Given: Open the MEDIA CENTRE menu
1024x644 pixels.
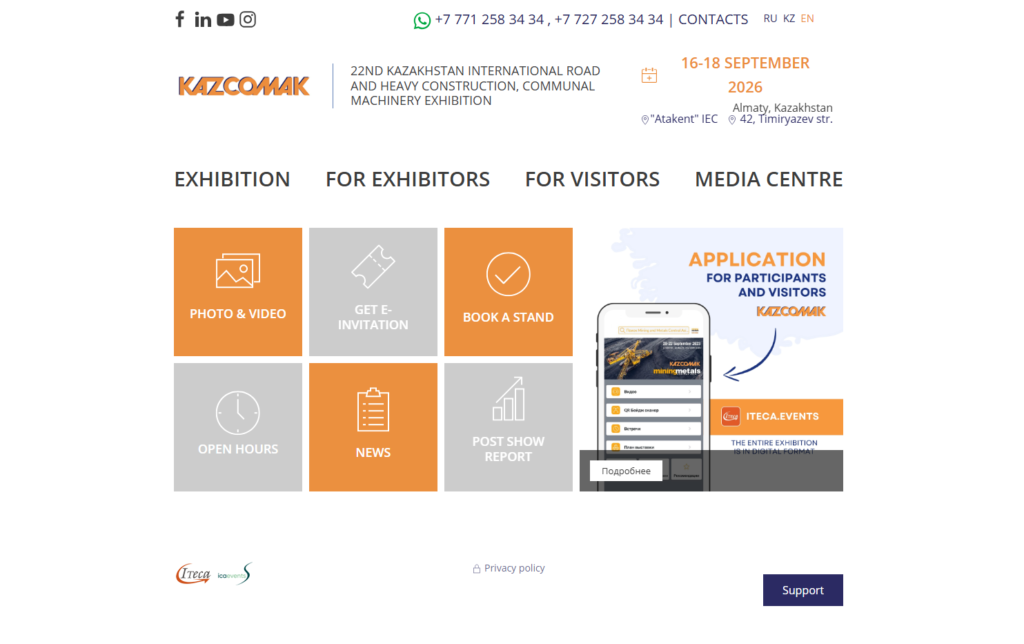Looking at the screenshot, I should [768, 180].
